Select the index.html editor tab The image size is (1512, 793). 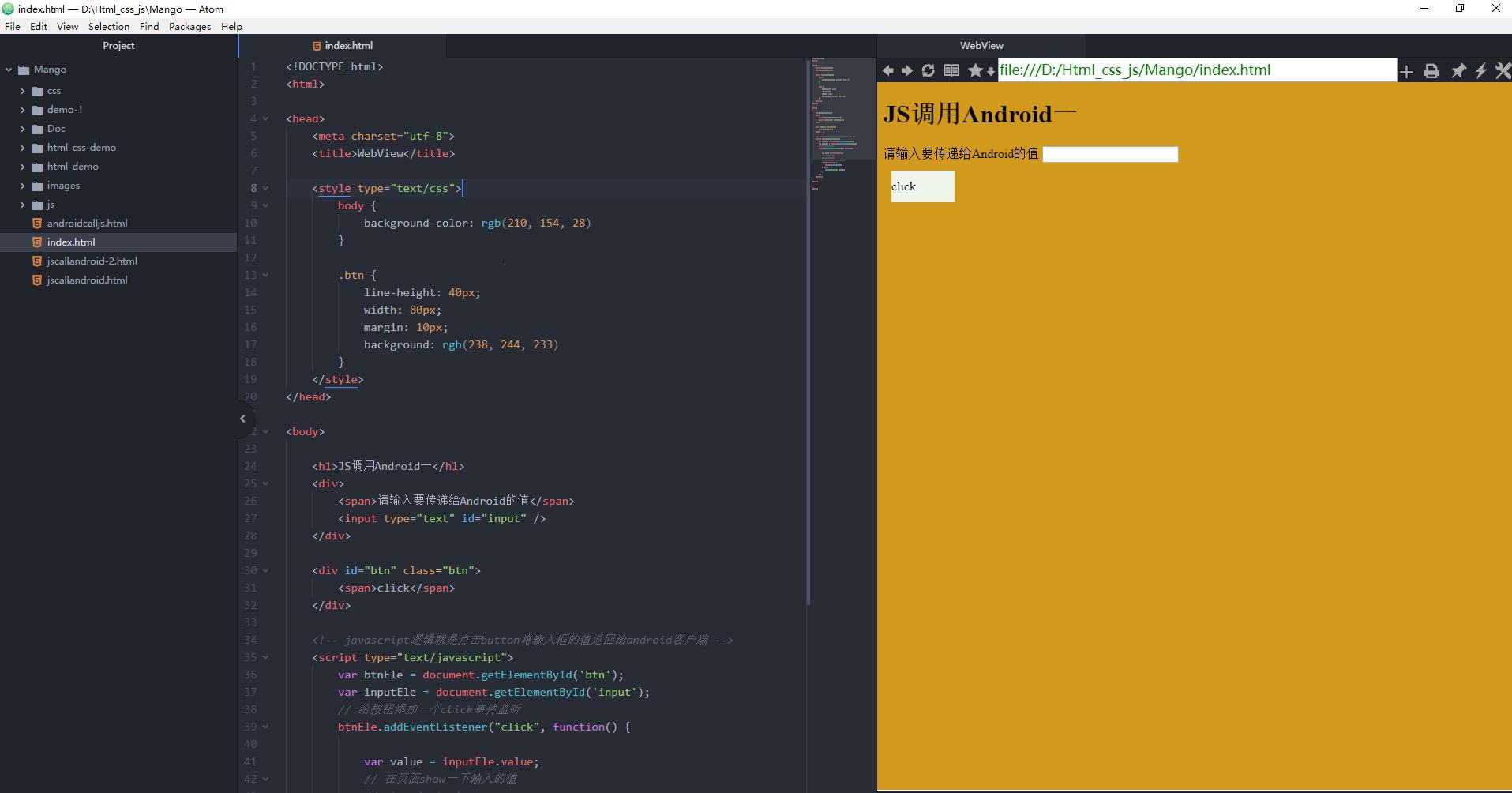click(x=343, y=46)
